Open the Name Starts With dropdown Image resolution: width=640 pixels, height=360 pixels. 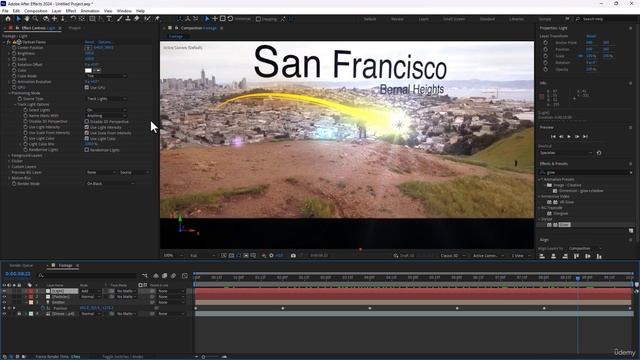(x=106, y=116)
